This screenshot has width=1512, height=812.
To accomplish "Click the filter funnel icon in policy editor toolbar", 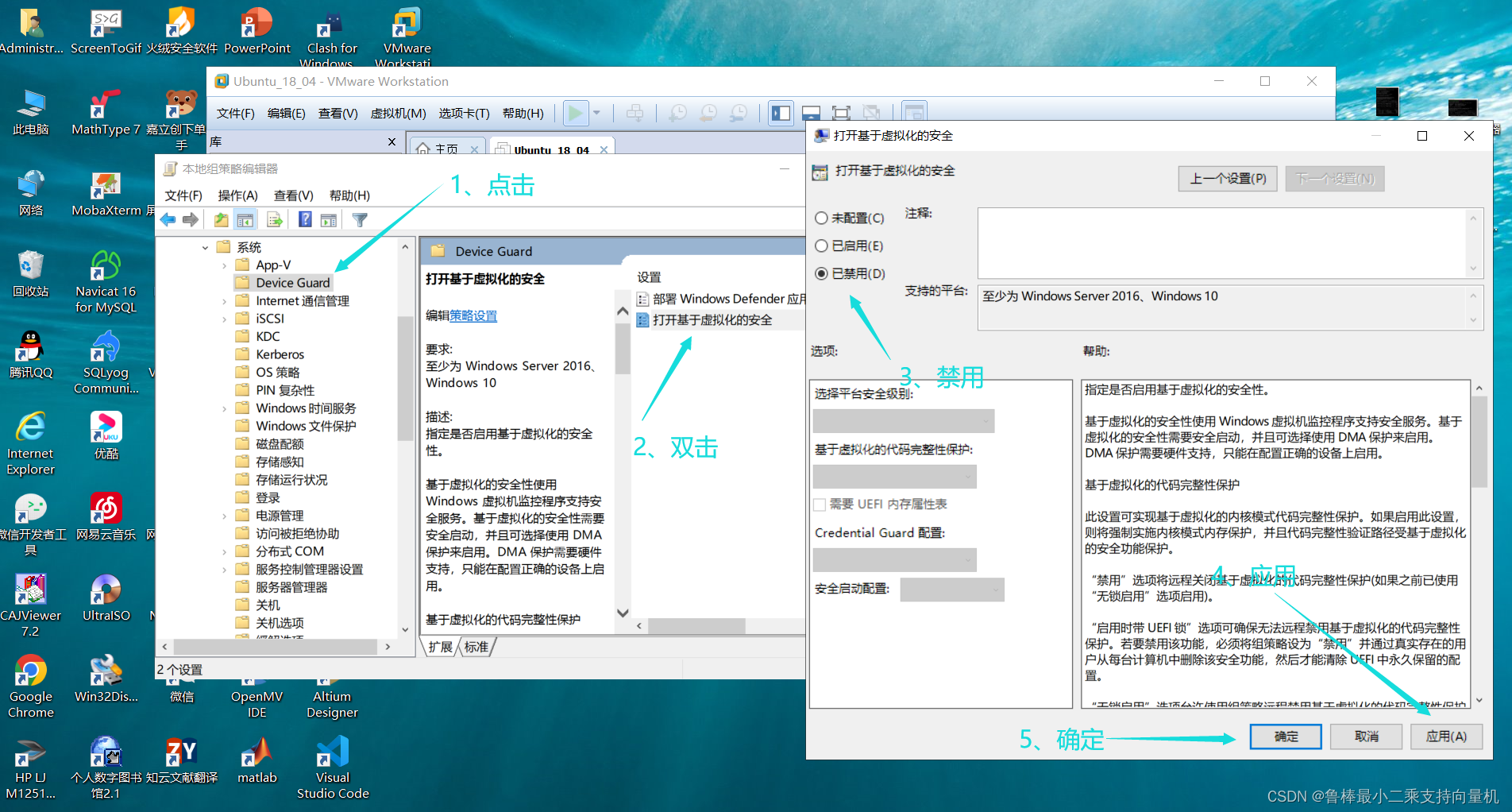I will pyautogui.click(x=360, y=220).
